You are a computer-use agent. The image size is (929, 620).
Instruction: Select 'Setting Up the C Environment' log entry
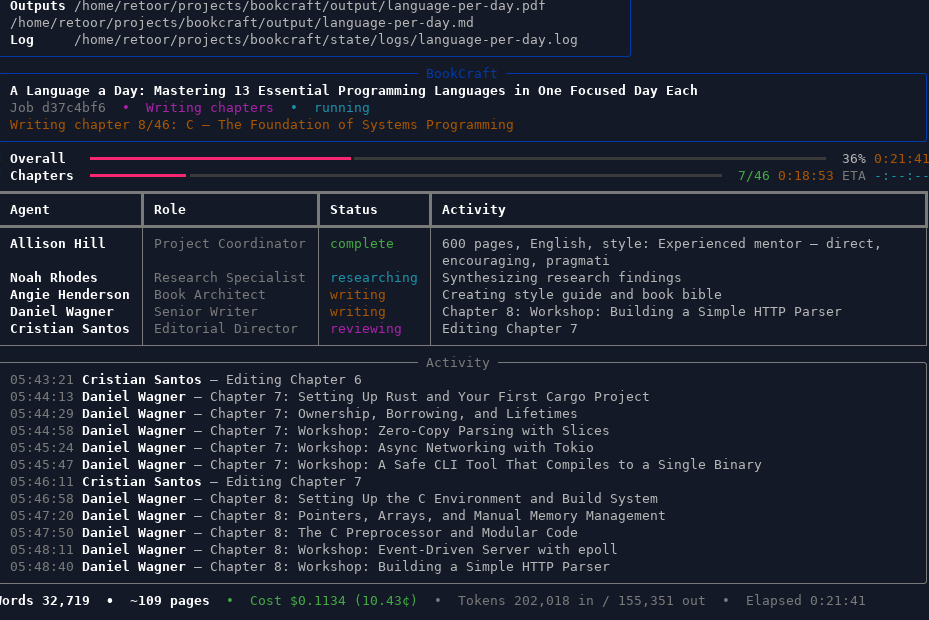334,499
